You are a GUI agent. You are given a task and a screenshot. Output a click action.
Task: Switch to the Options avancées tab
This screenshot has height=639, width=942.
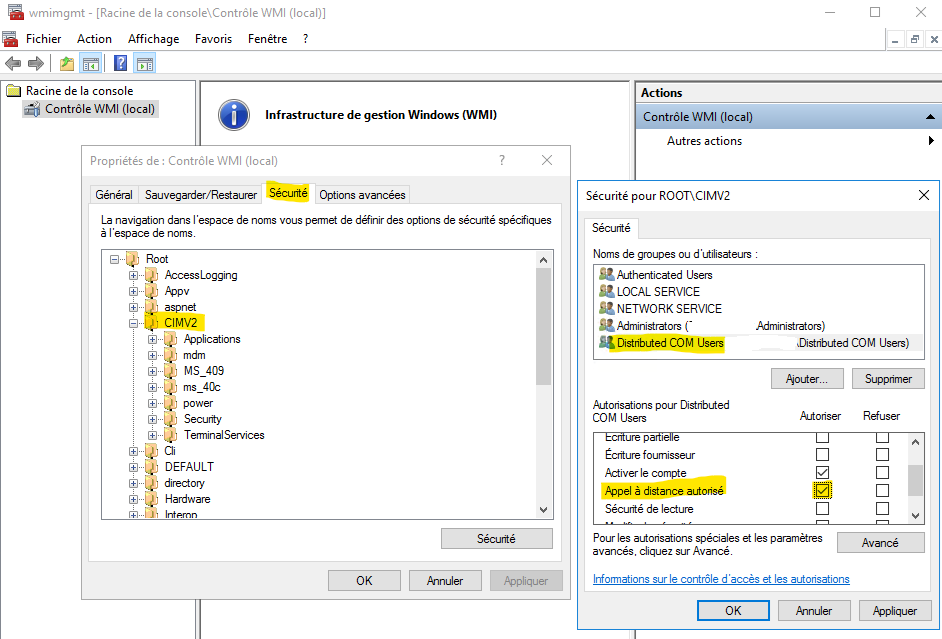pos(362,195)
